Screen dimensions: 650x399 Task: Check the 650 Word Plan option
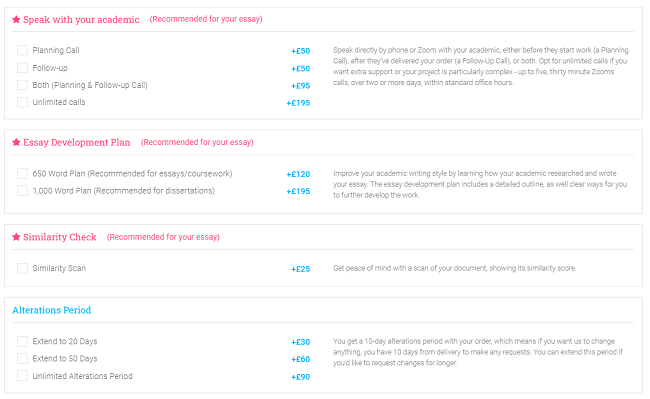pos(22,174)
